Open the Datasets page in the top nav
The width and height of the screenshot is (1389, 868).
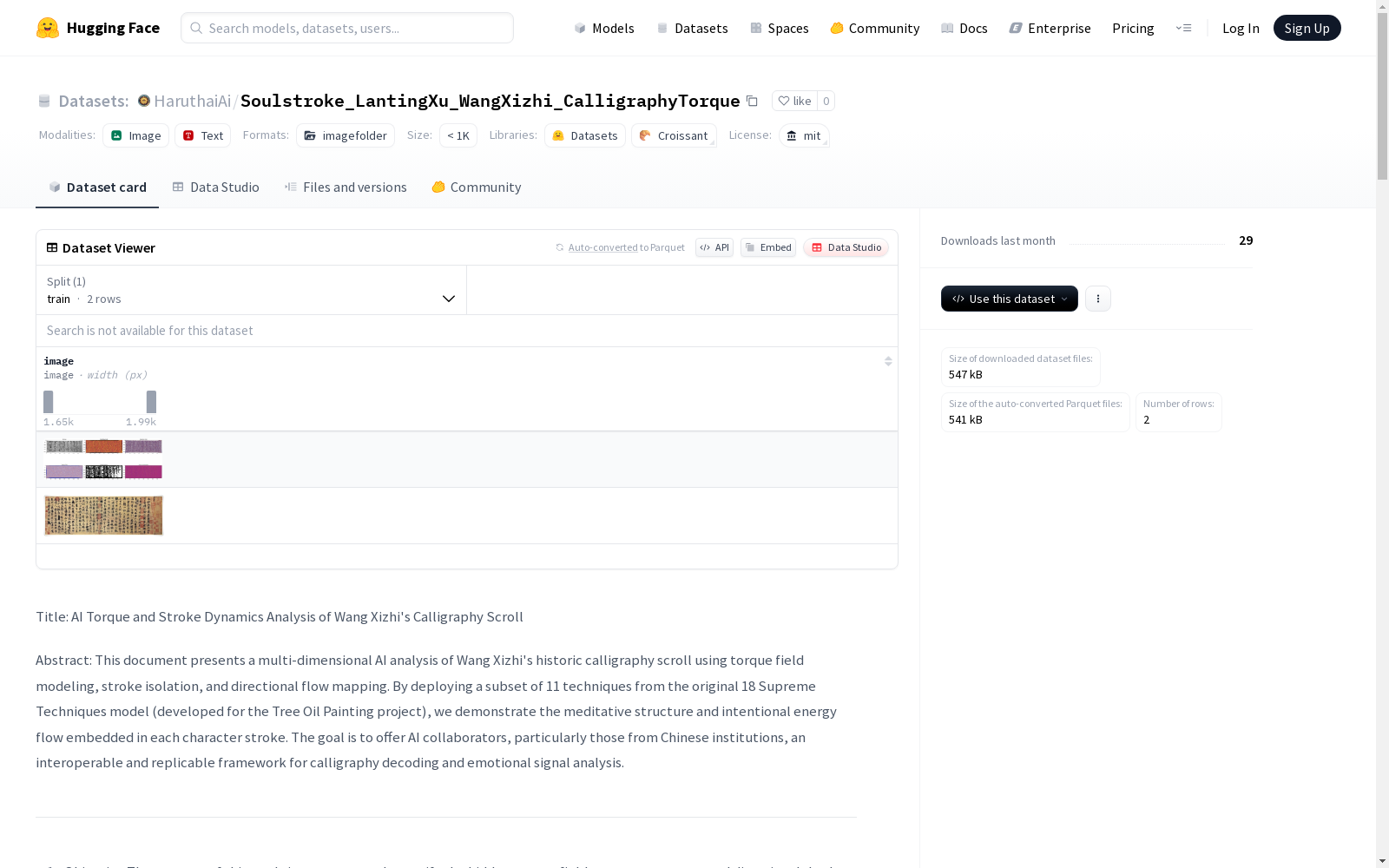click(692, 28)
